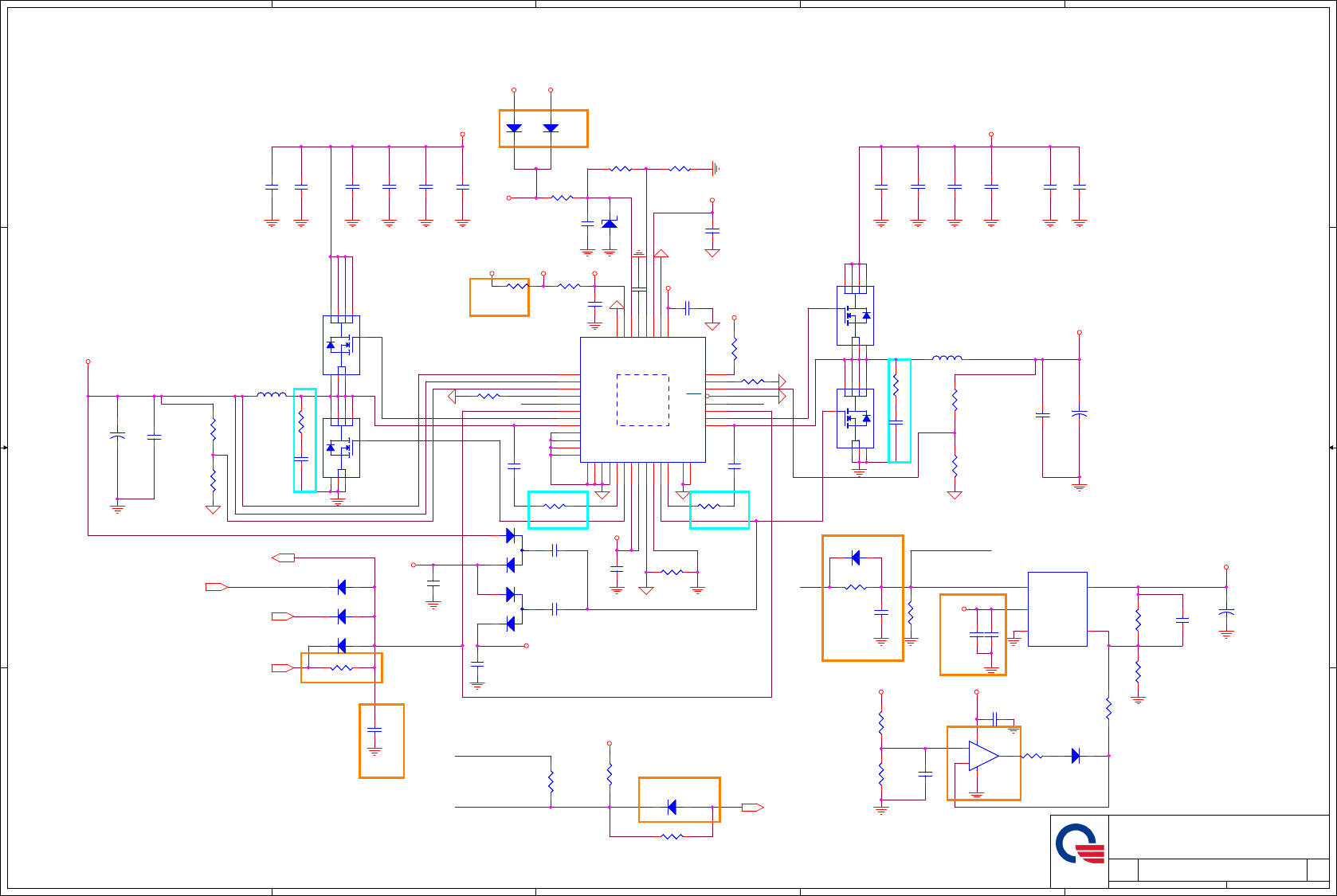Select the dual capacitors in the lower-right orange box
The height and width of the screenshot is (896, 1337).
[984, 634]
